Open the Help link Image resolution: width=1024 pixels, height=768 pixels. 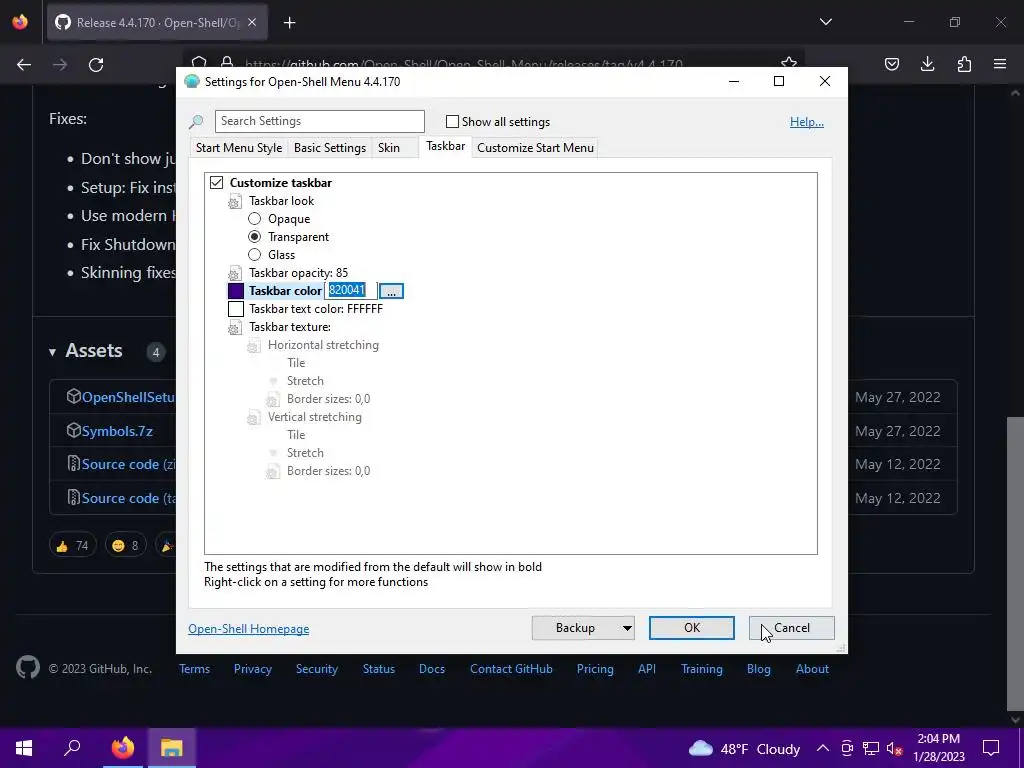tap(807, 121)
